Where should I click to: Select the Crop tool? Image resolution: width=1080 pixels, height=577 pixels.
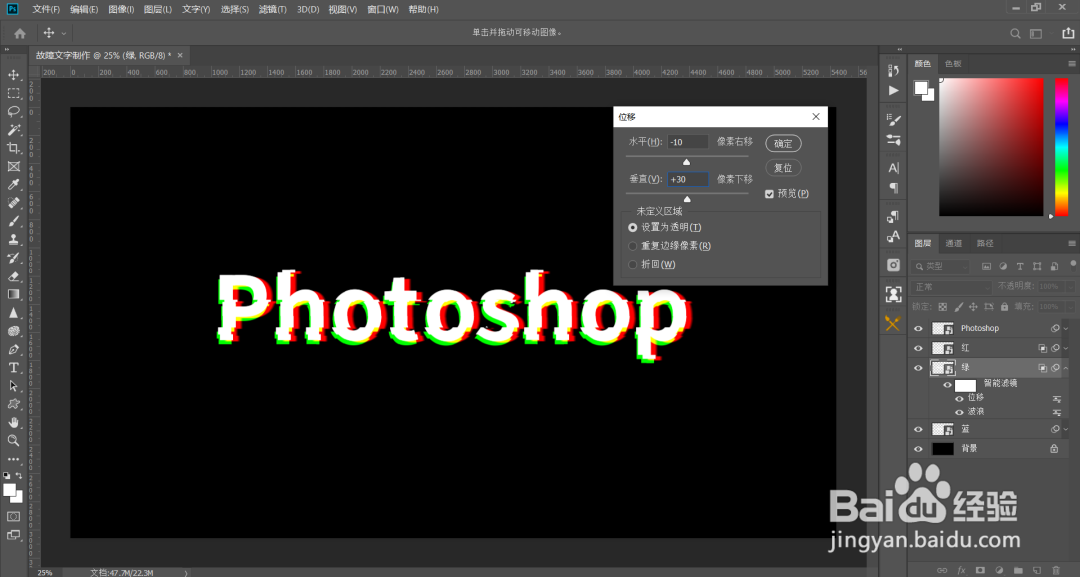click(x=14, y=148)
